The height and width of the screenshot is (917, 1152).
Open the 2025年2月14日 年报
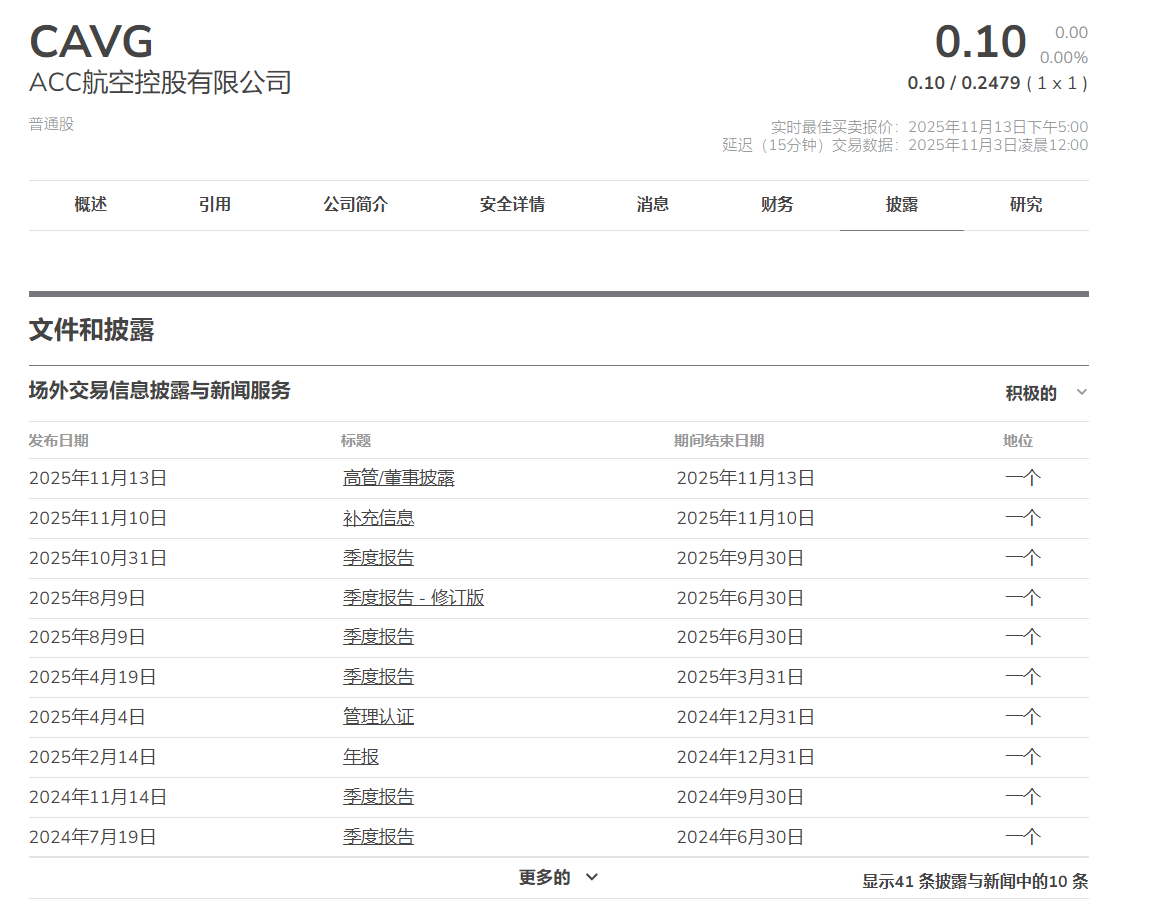[x=360, y=757]
